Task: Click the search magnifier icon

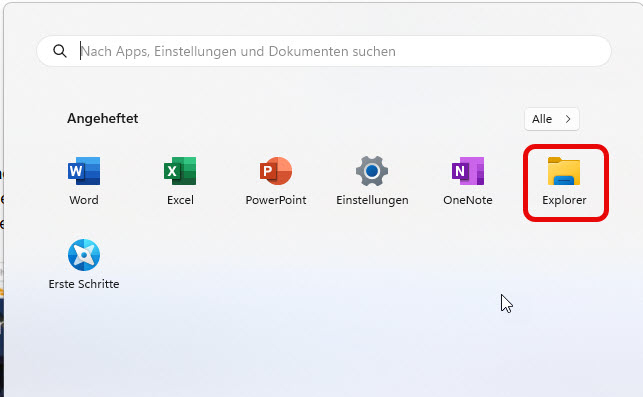Action: [x=60, y=51]
